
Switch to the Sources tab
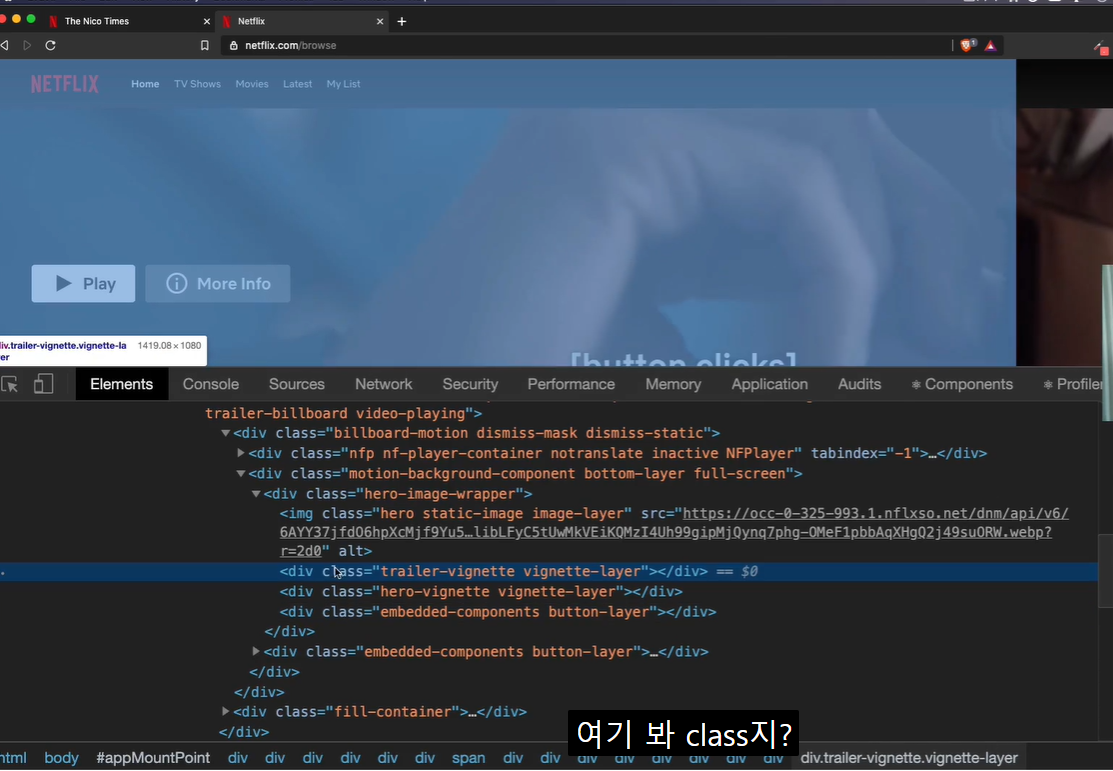click(x=297, y=384)
